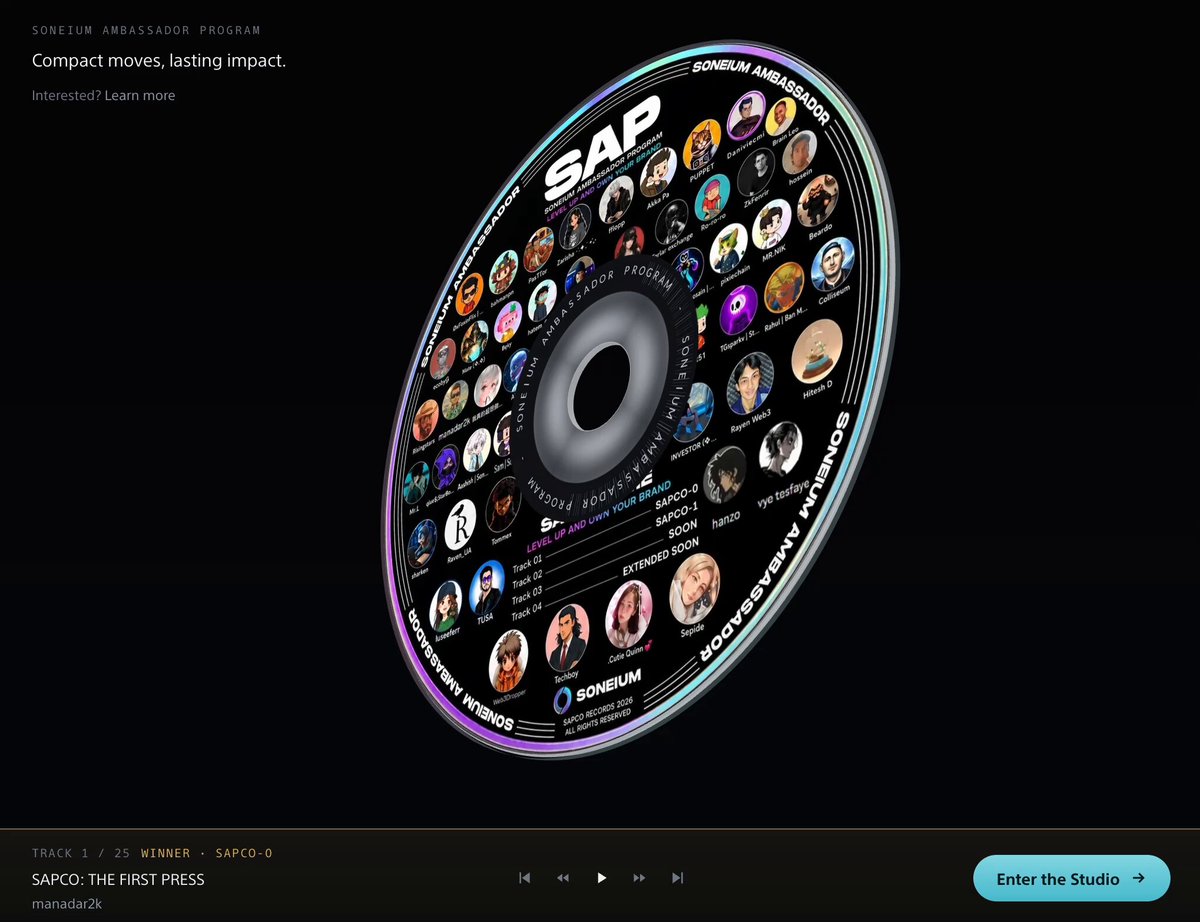Skip to the previous track

coord(524,878)
